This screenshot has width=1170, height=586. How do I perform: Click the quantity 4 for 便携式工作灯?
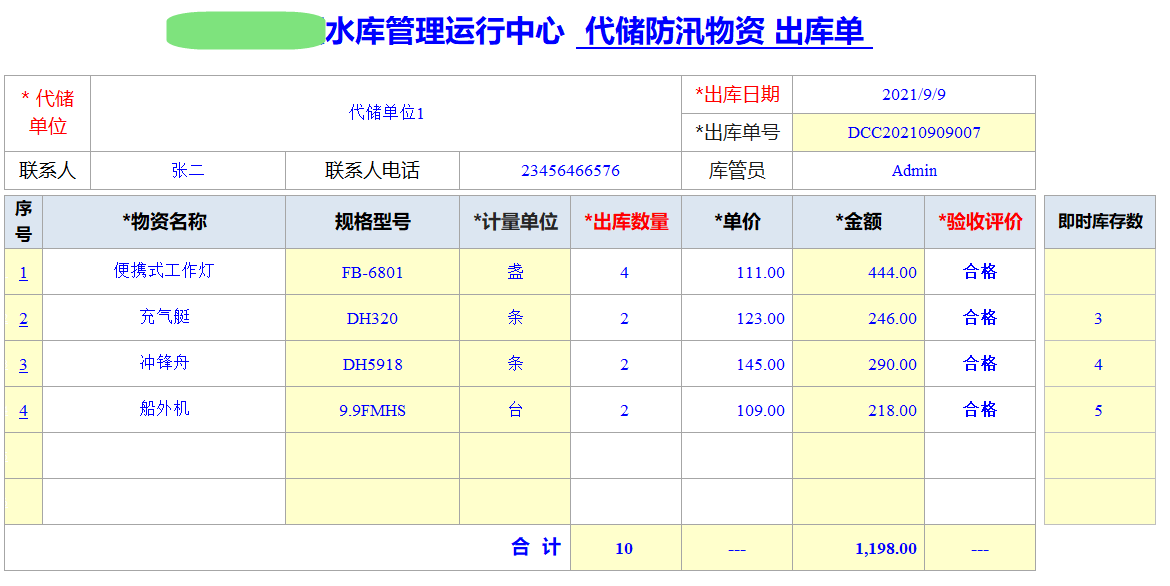(625, 271)
